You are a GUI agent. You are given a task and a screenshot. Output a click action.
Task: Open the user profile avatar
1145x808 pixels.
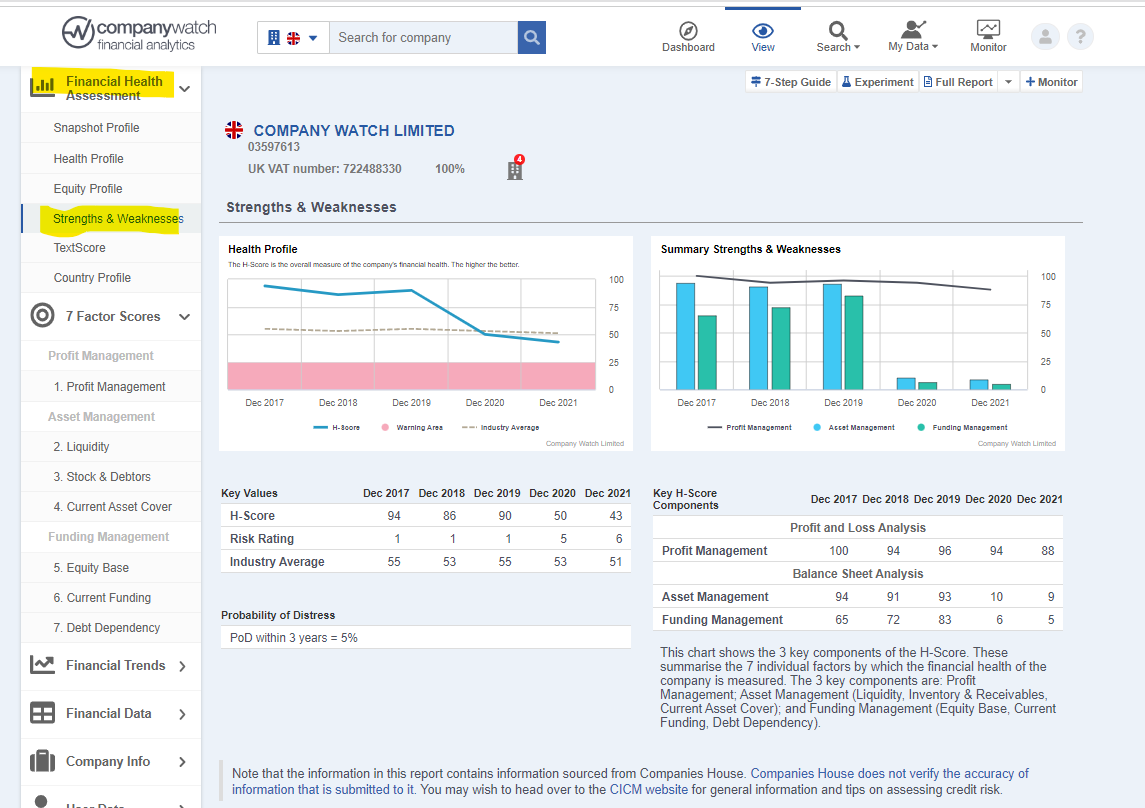[1045, 36]
